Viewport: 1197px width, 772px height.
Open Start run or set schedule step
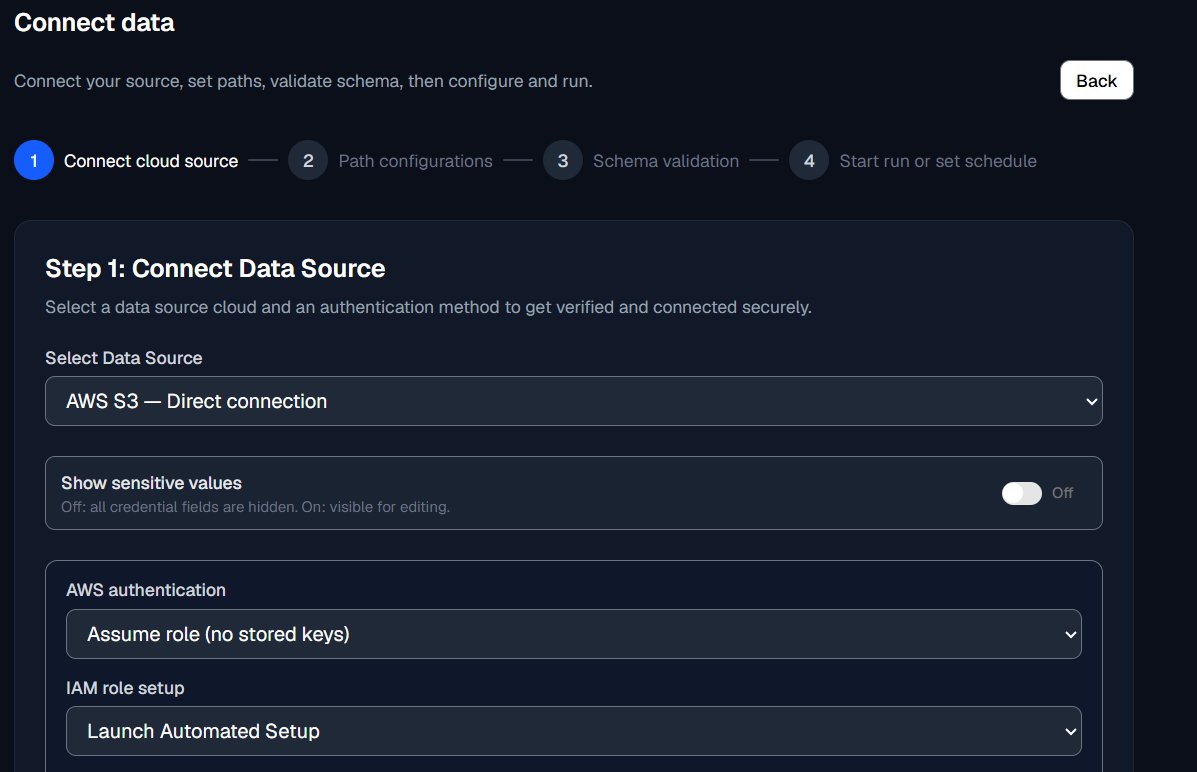[937, 161]
